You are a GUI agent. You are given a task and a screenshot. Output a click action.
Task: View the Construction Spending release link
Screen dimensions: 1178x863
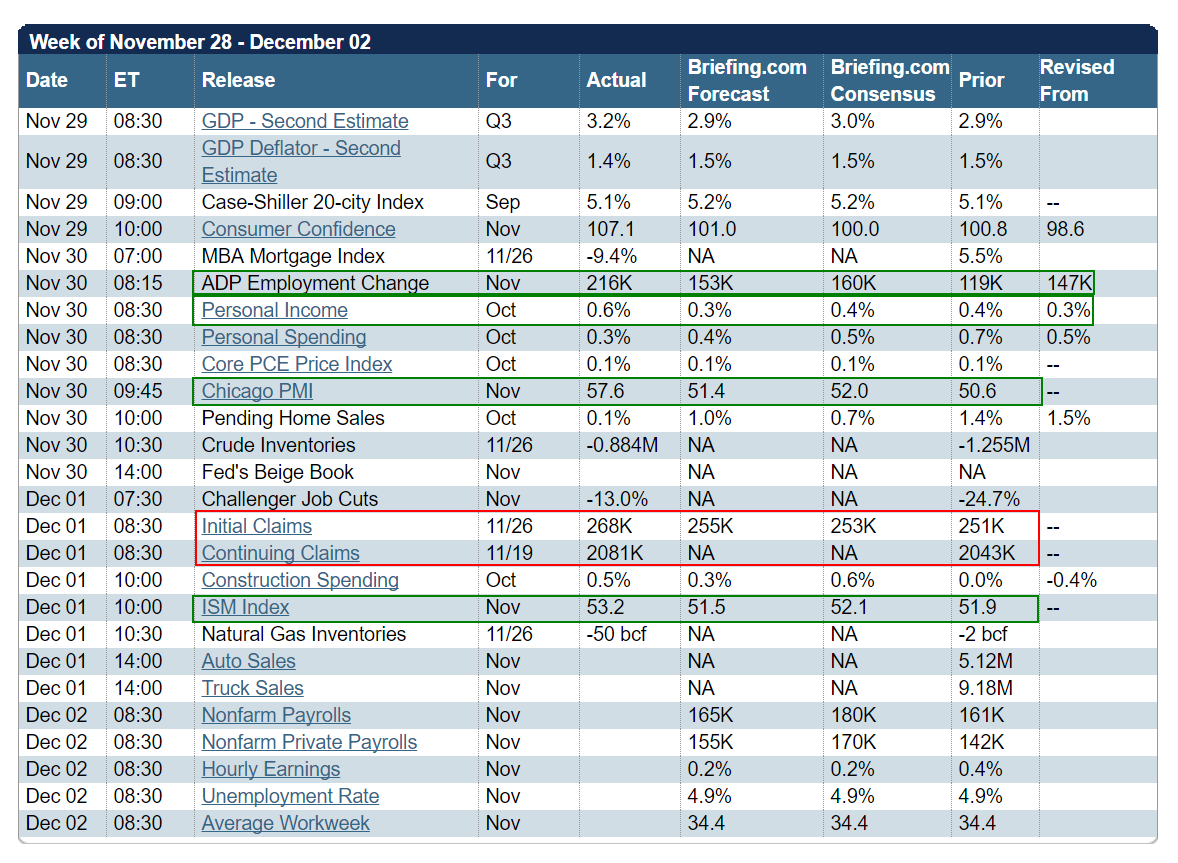tap(299, 580)
